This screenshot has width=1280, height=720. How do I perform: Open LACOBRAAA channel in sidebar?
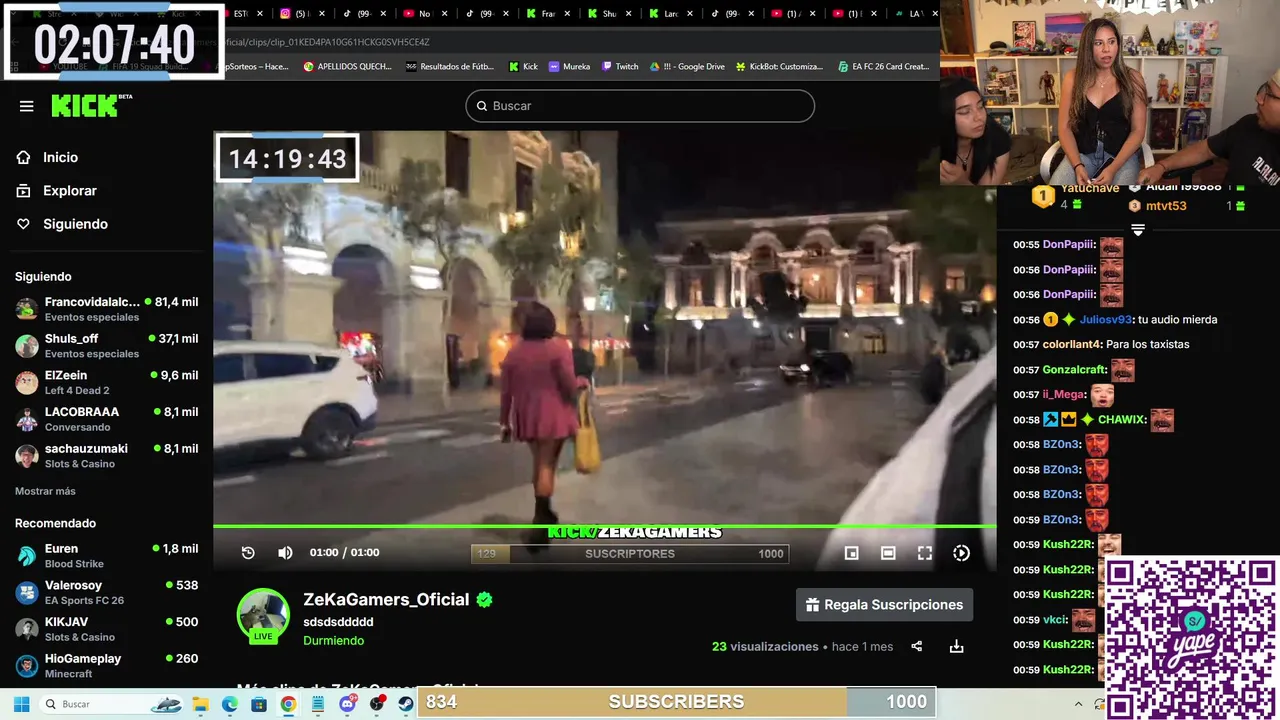pos(106,418)
